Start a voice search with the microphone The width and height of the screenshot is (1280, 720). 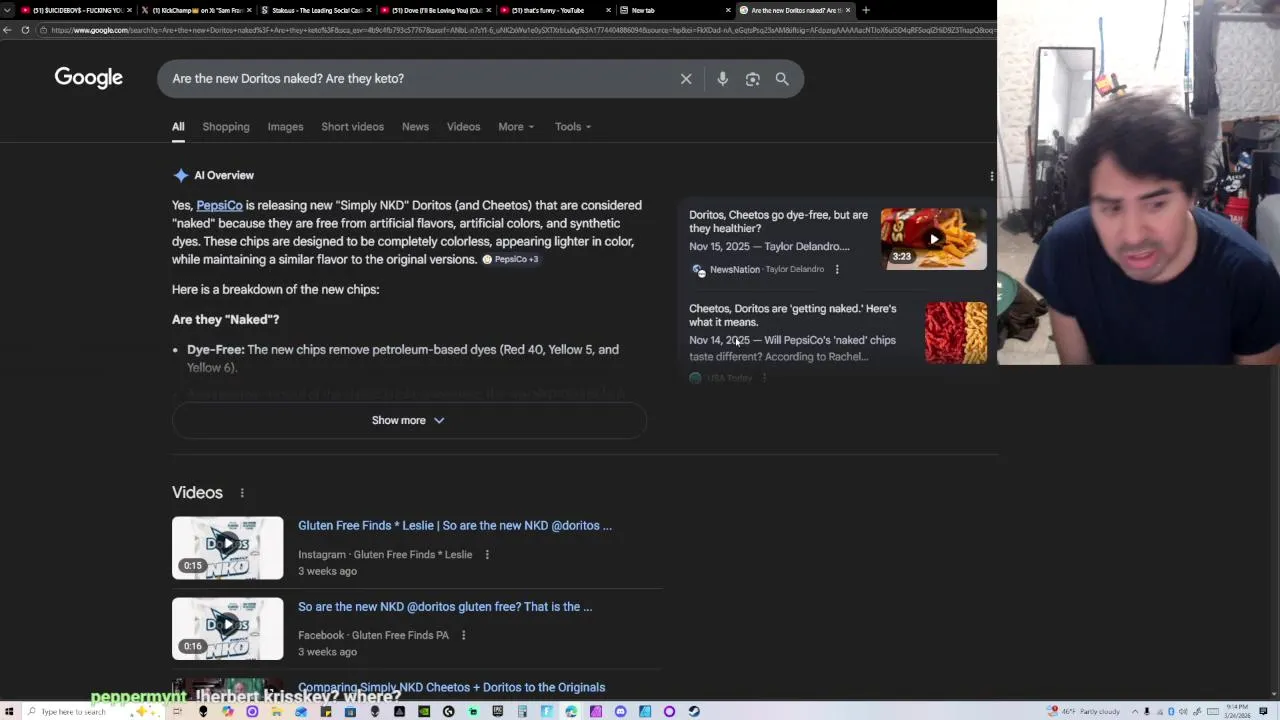point(722,79)
